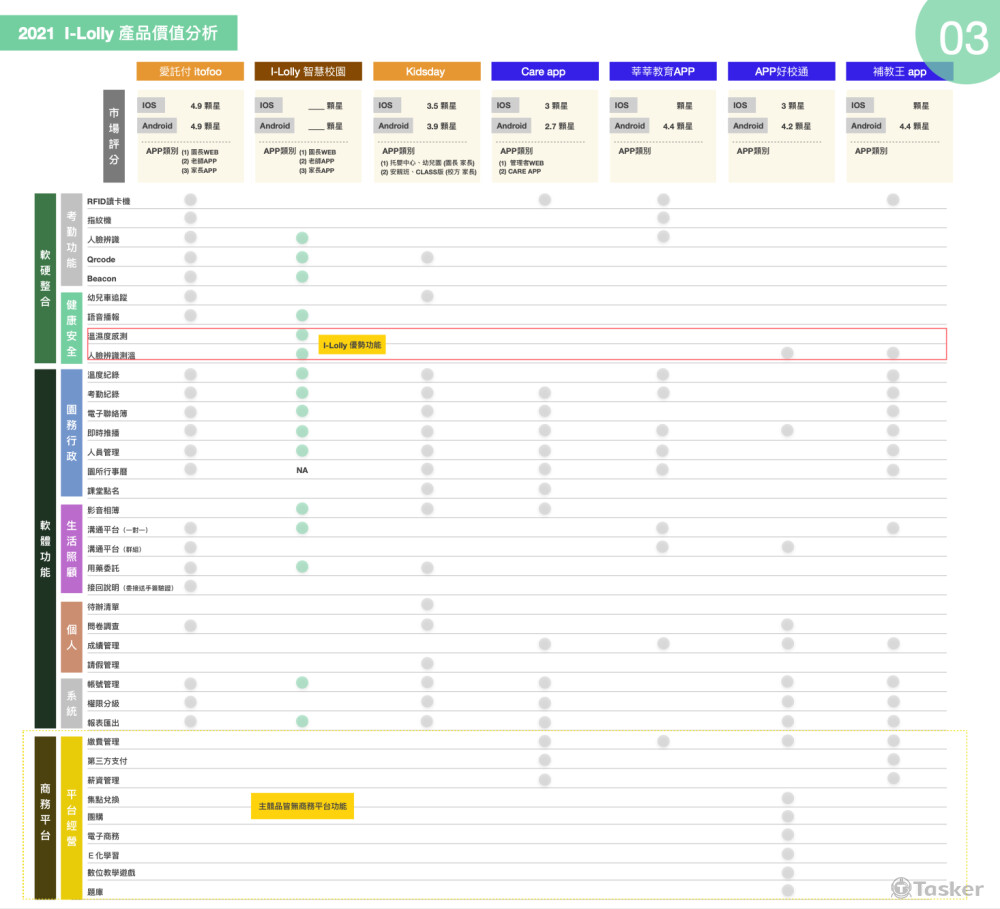This screenshot has width=1000, height=909.
Task: Select the I-Lolly 智慧校園 column header
Action: pyautogui.click(x=308, y=72)
